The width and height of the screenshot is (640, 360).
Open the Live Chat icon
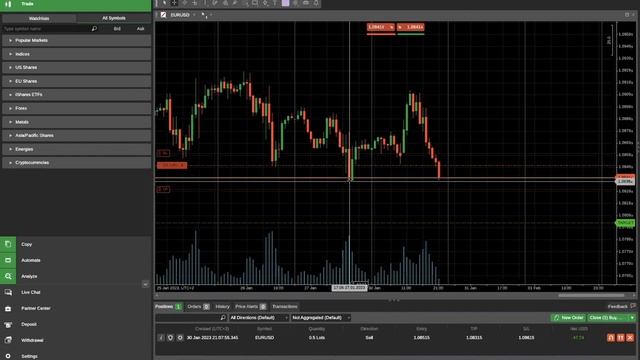(x=8, y=292)
